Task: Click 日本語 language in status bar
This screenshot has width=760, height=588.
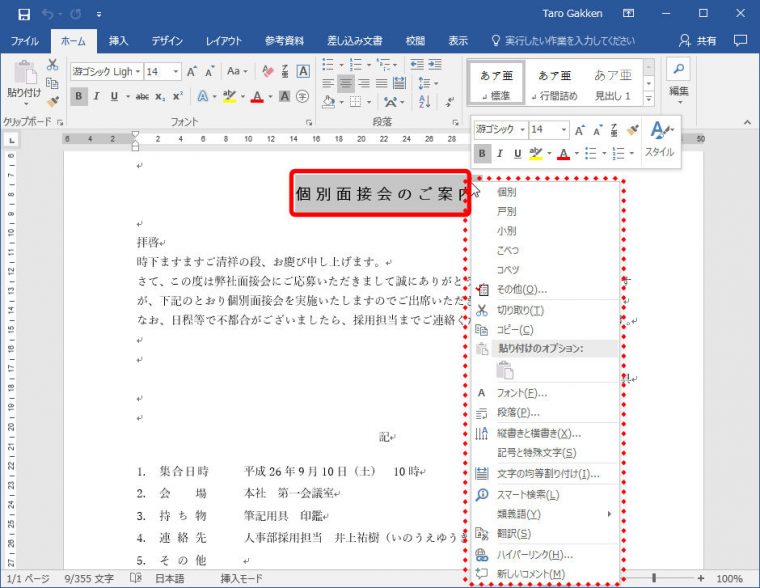Action: pos(169,578)
